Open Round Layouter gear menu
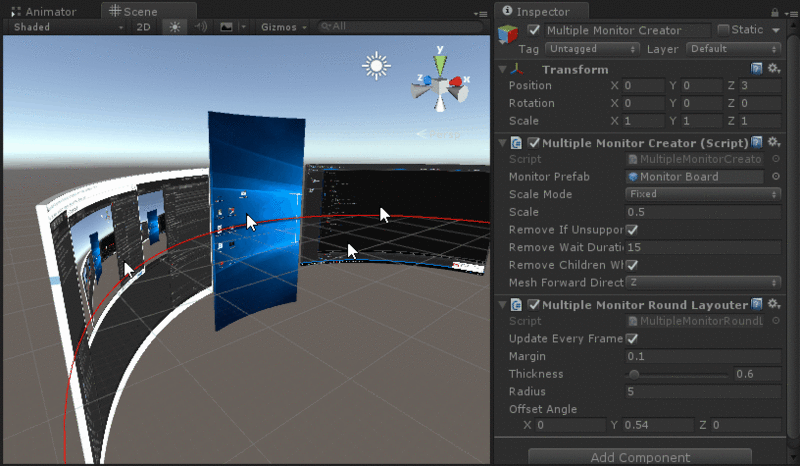 pyautogui.click(x=774, y=304)
